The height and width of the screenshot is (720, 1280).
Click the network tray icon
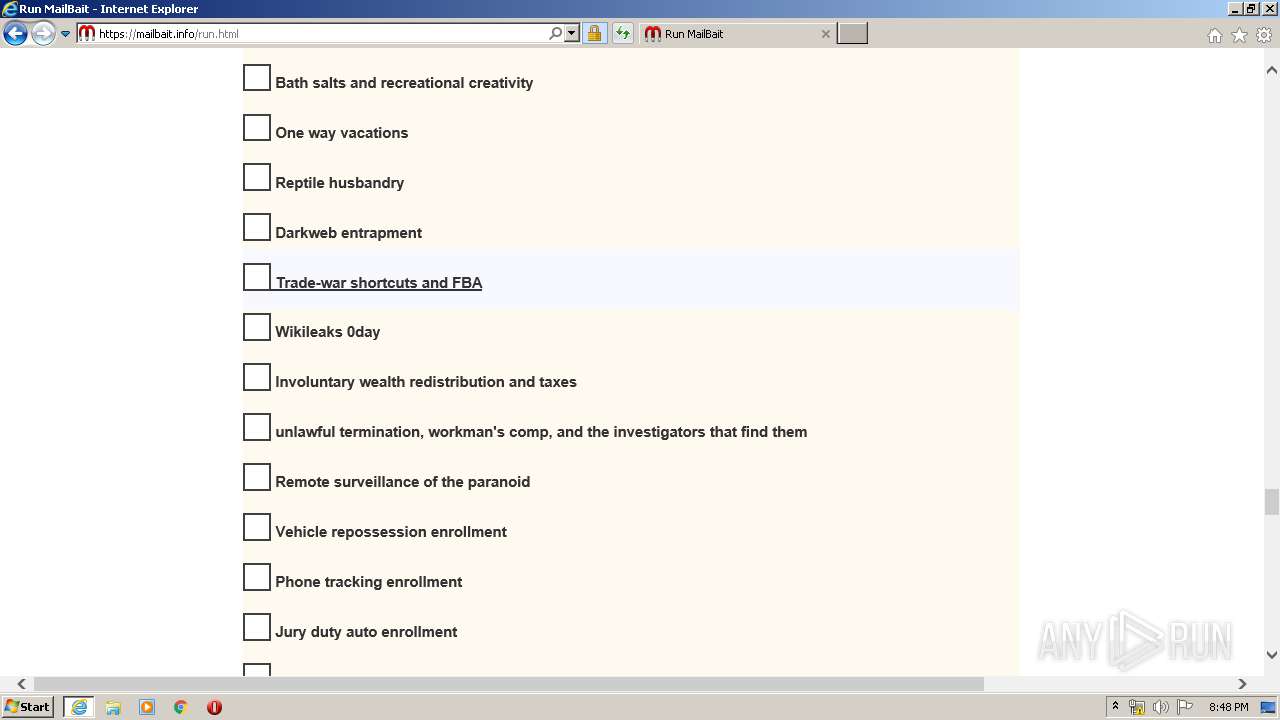pos(1137,707)
